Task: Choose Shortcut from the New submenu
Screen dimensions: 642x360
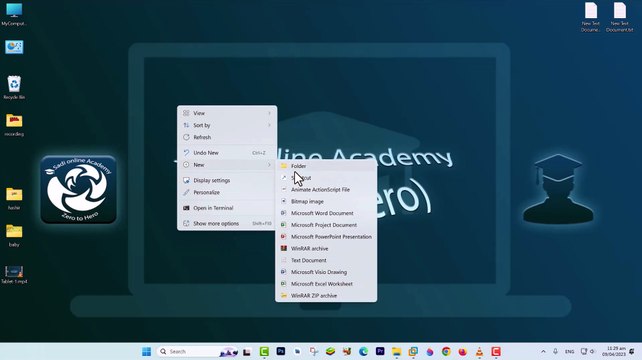Action: click(326, 178)
